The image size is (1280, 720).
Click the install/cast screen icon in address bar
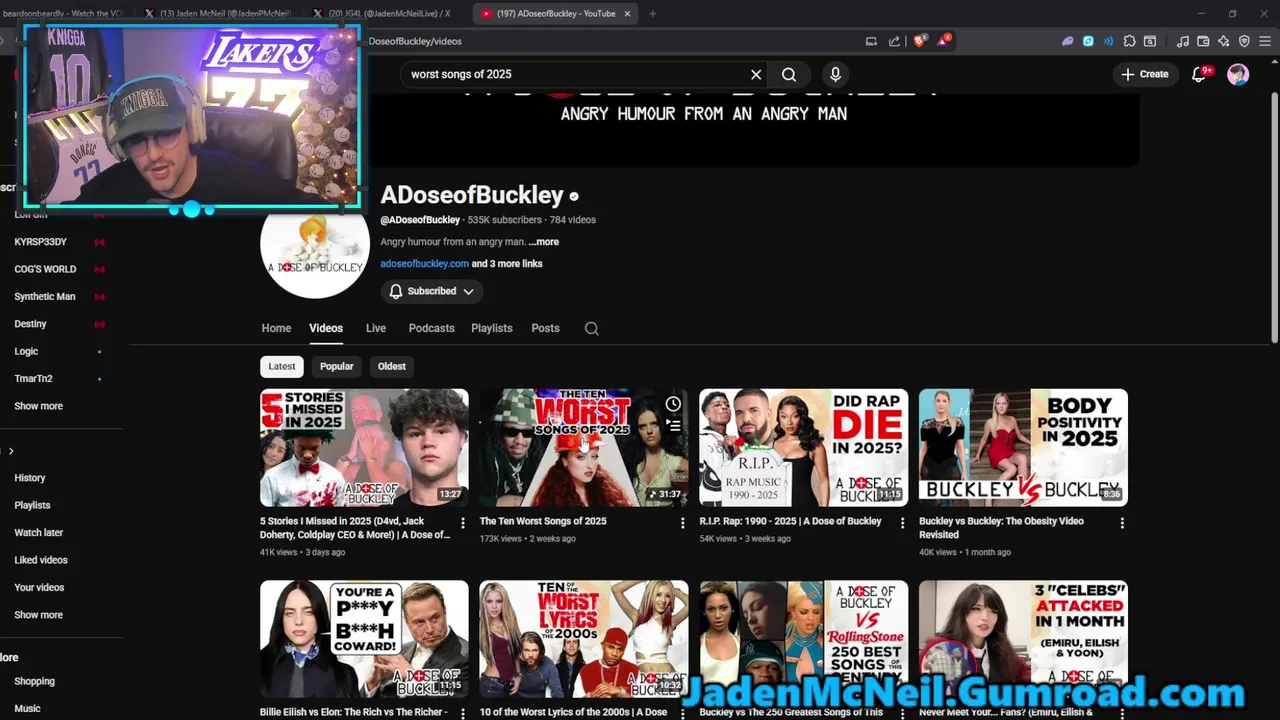(871, 41)
